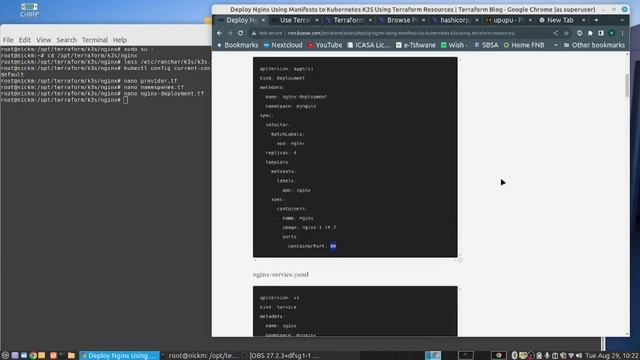This screenshot has width=640, height=360.
Task: Open the CHIRP desktop icon
Action: 29,10
